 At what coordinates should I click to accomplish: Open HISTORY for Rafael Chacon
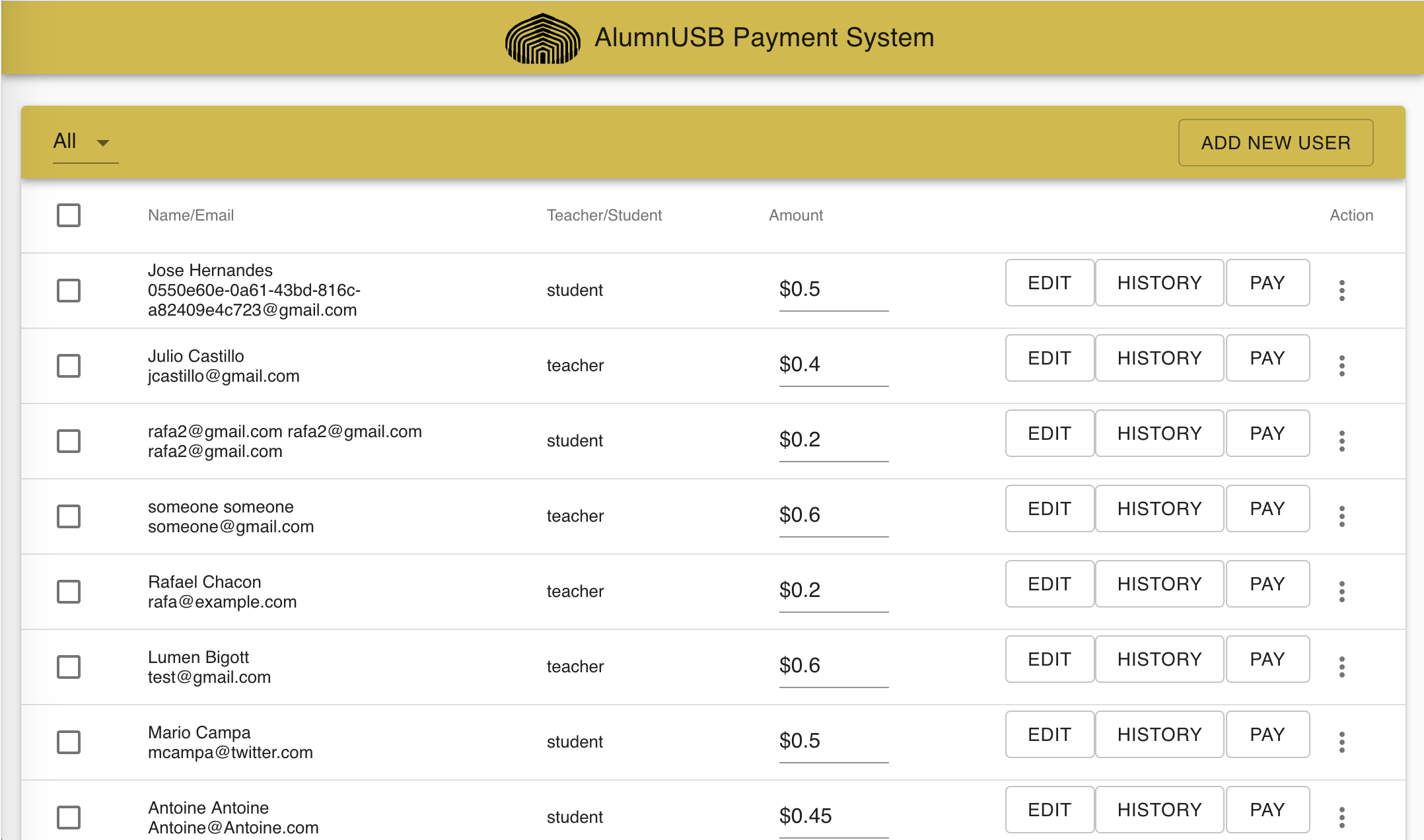[x=1159, y=584]
